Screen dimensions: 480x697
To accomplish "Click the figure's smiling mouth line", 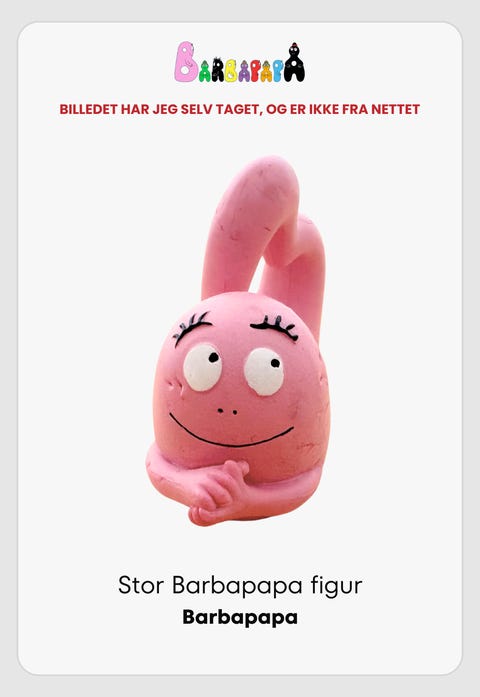I will click(231, 432).
